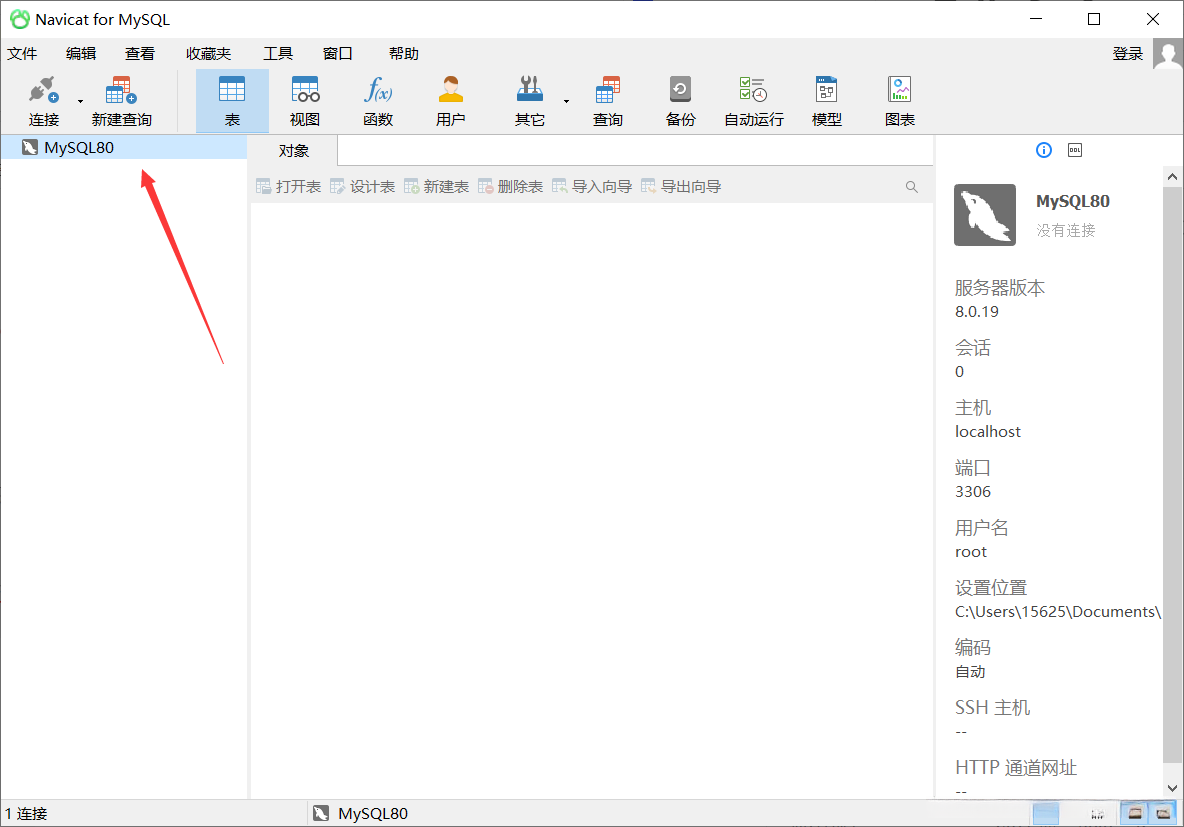
Task: Open the Favorites (收藏夹) menu
Action: [208, 54]
